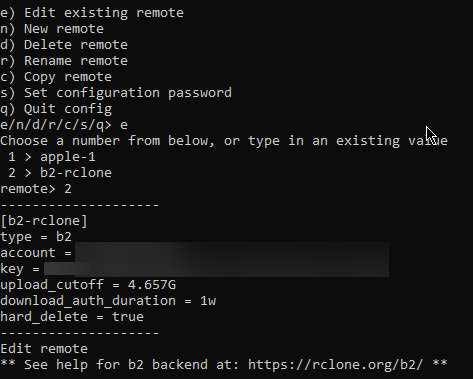Click the 'Set configuration password' line
This screenshot has width=473, height=379.
(x=116, y=93)
